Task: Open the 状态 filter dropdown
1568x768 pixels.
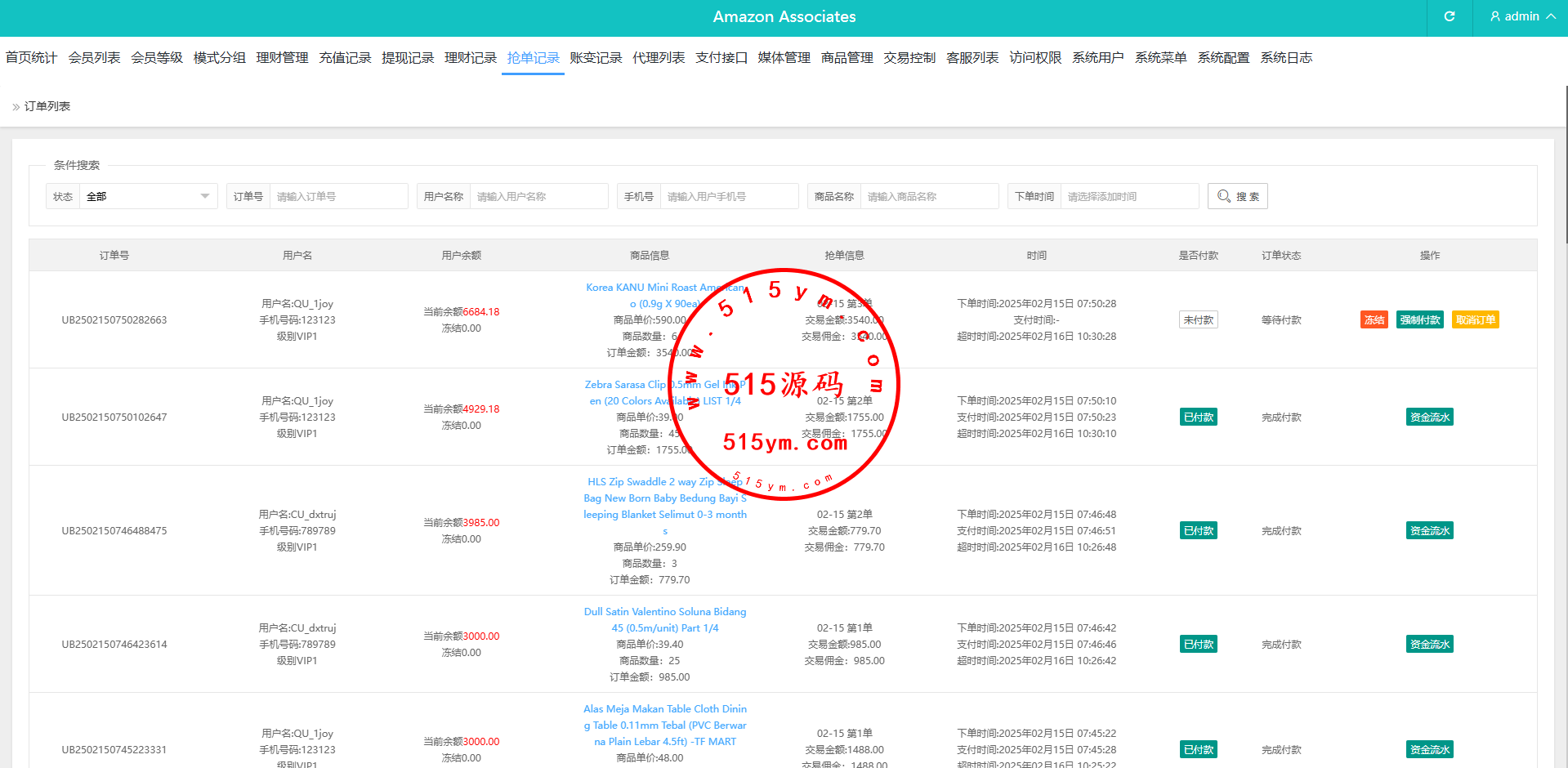Action: (x=147, y=196)
